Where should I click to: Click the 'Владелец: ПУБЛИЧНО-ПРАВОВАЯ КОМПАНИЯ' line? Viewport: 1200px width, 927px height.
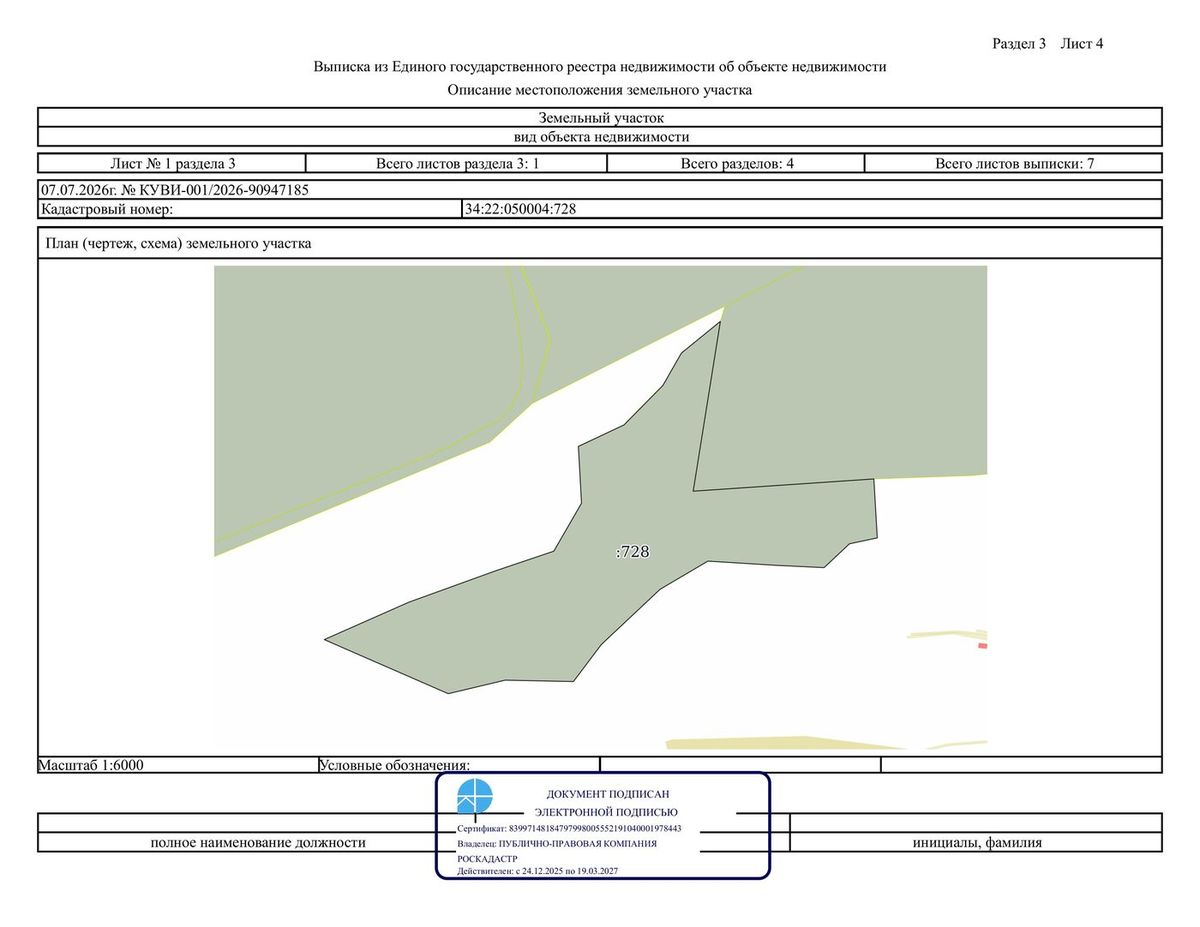557,843
